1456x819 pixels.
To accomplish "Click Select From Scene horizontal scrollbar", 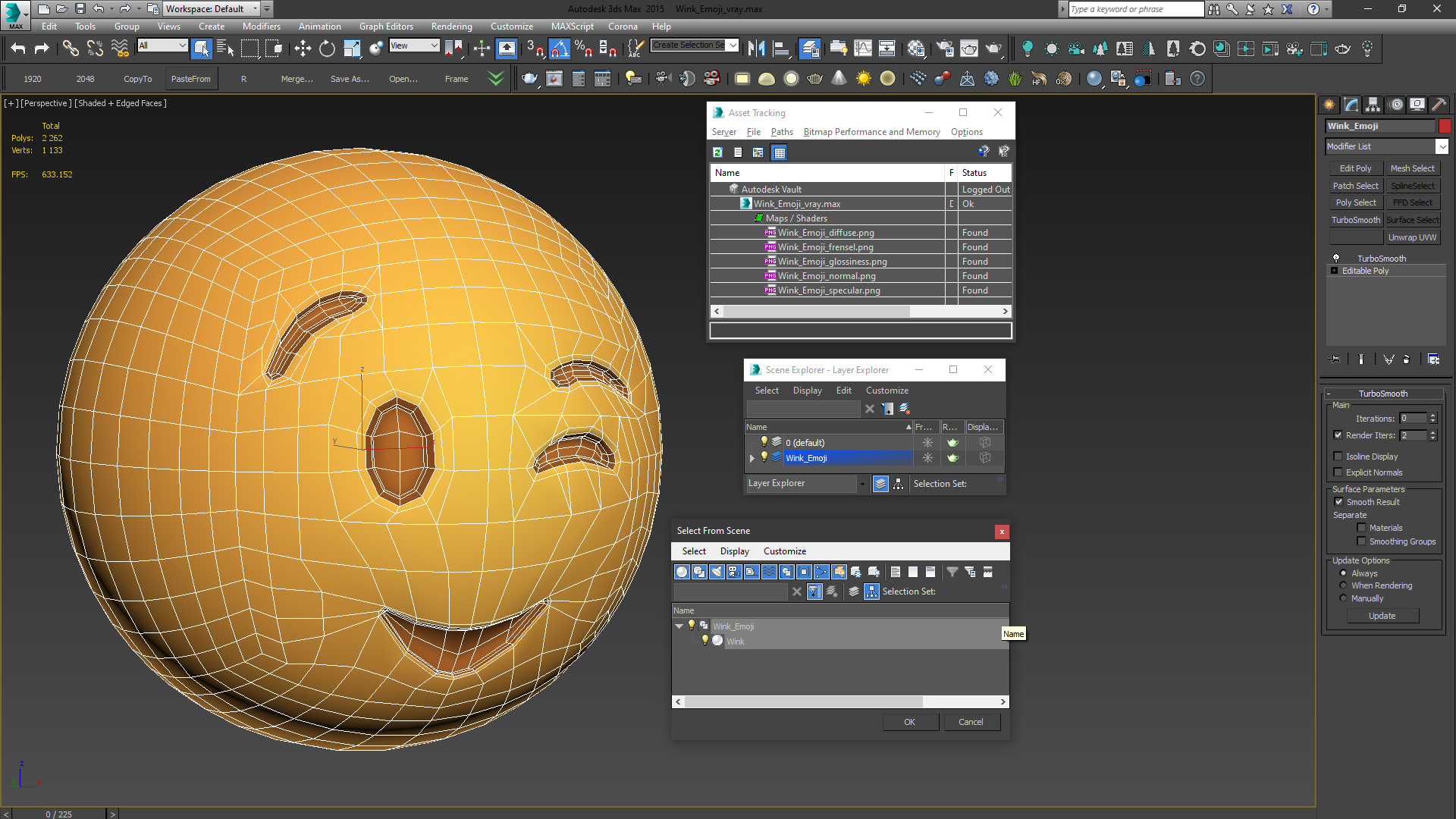I will click(840, 701).
